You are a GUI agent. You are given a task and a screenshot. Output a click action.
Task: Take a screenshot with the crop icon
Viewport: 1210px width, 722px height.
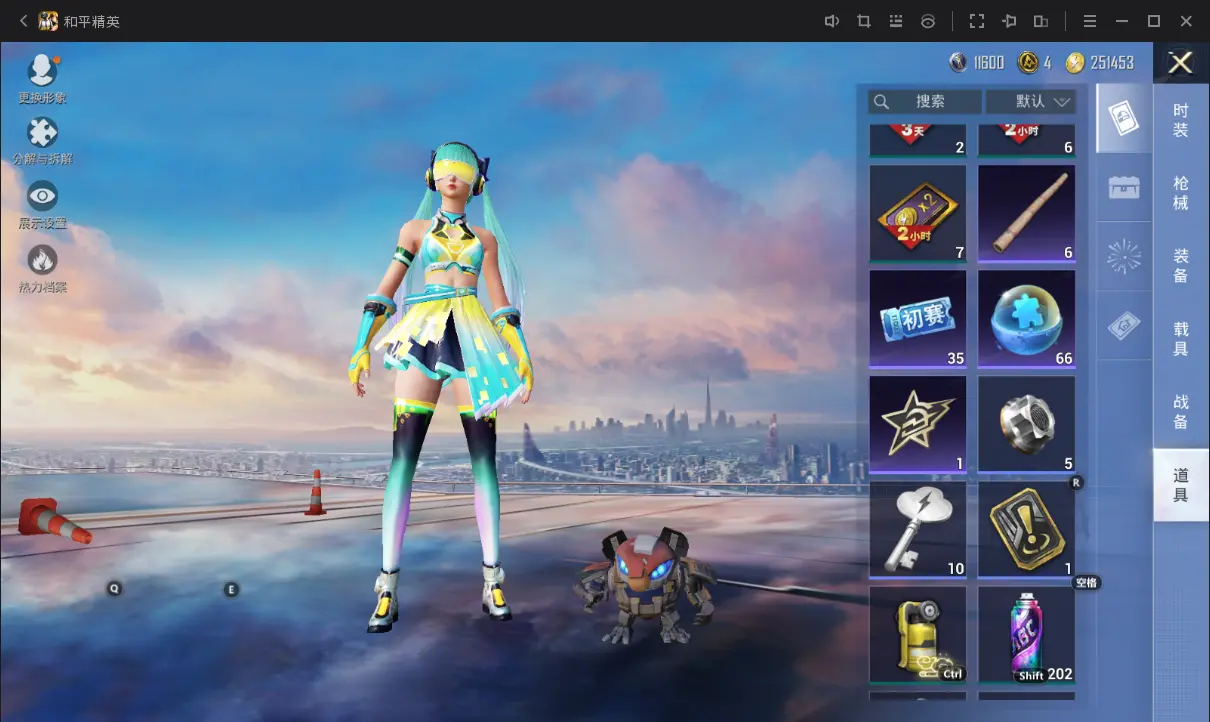864,21
